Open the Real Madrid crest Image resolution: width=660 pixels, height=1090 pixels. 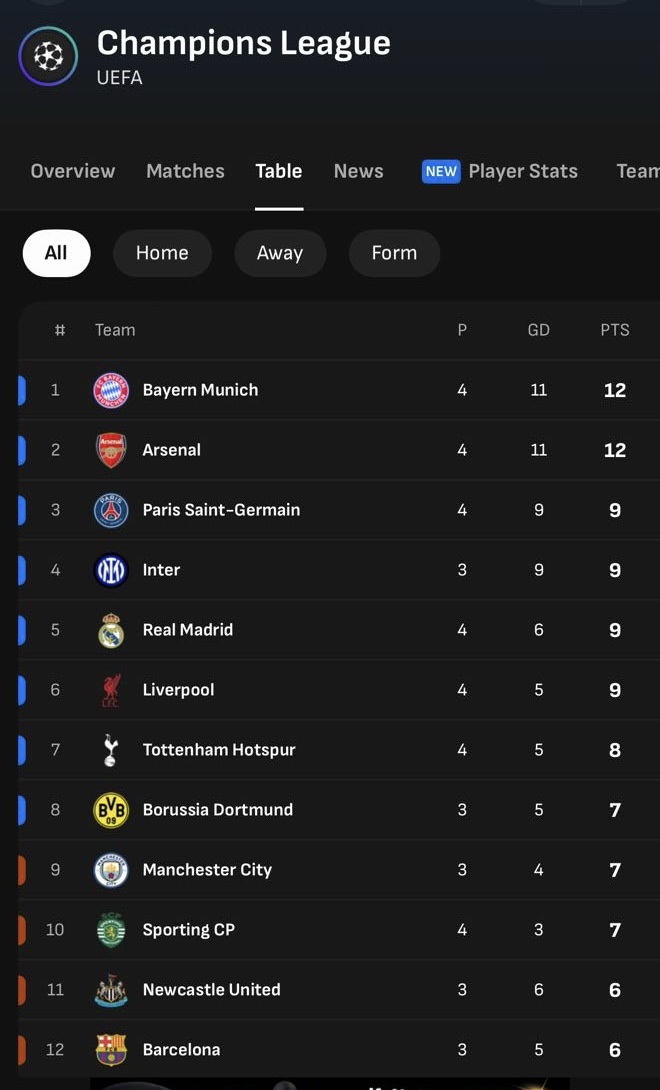pyautogui.click(x=111, y=630)
